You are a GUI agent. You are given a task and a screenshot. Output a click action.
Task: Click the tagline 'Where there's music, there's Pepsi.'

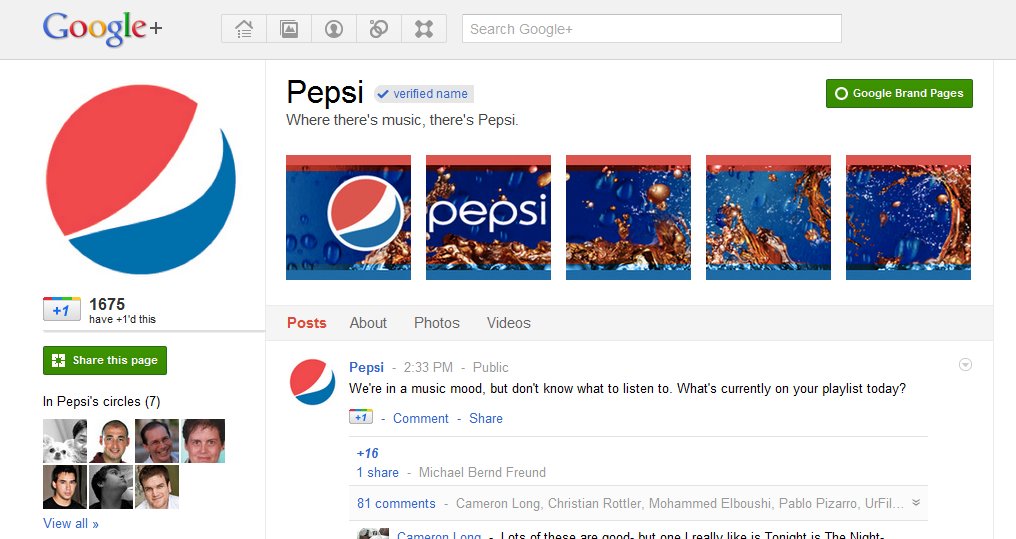pyautogui.click(x=402, y=120)
